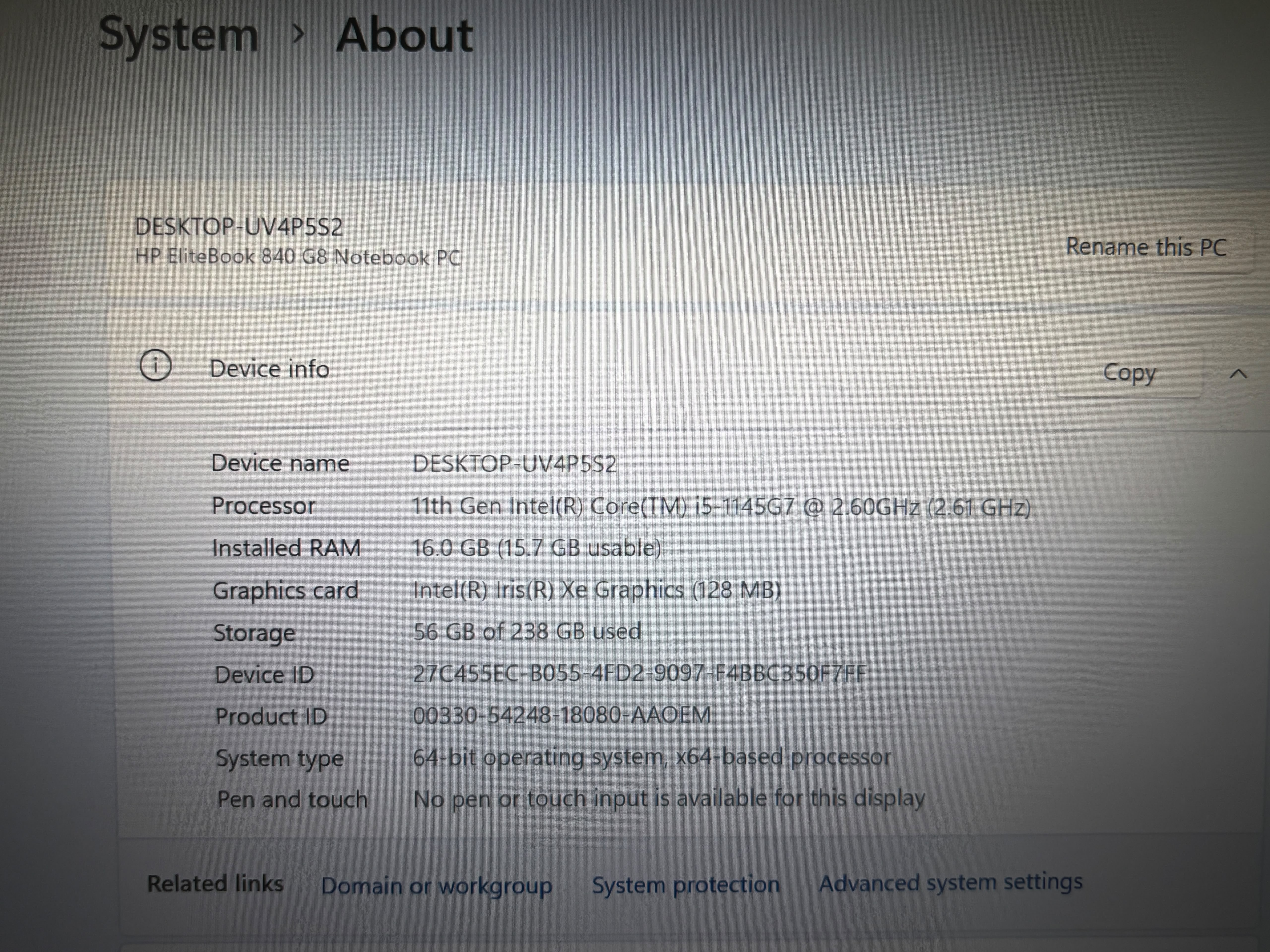Click the Product ID label

point(271,717)
